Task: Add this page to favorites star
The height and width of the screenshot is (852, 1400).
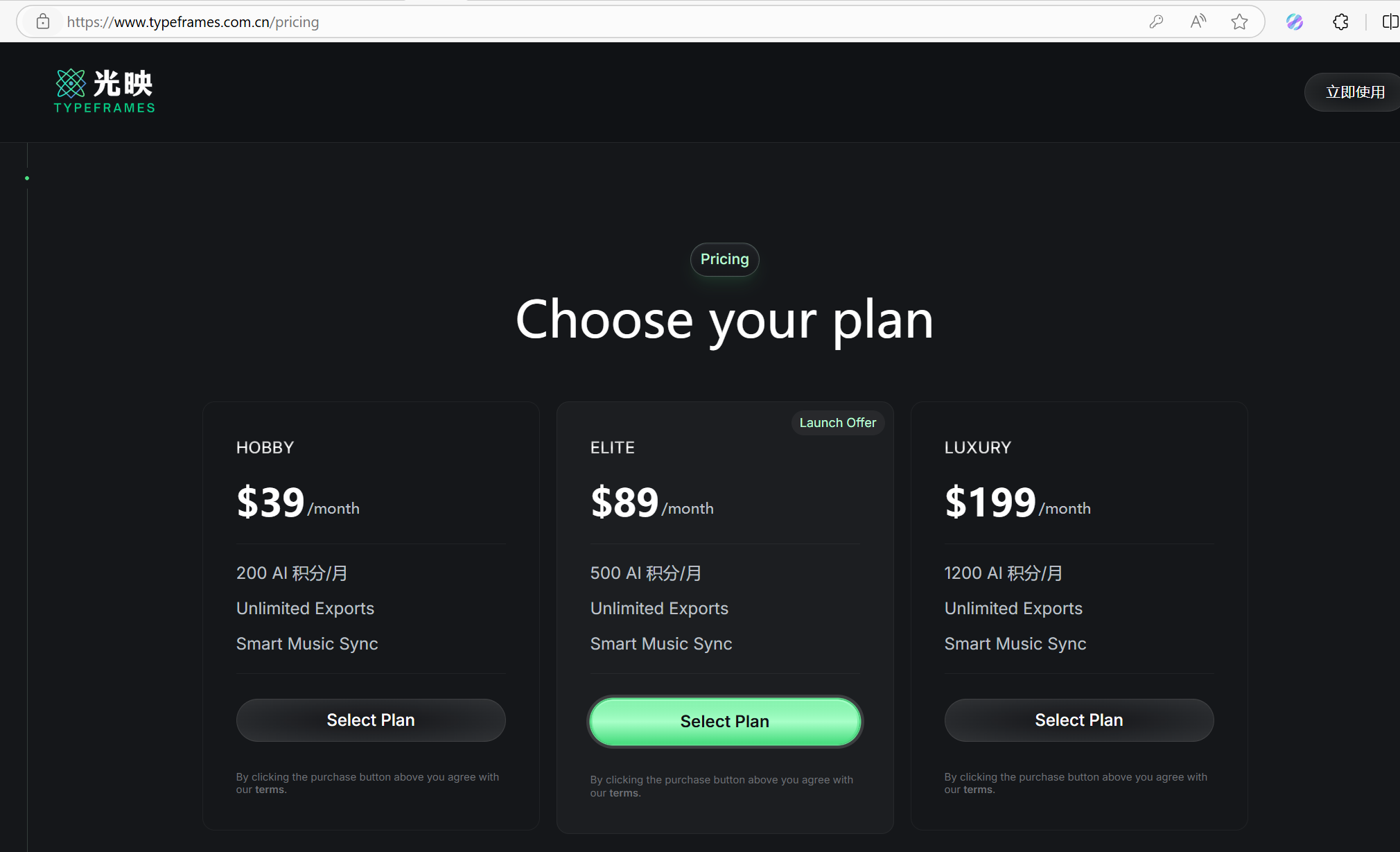Action: 1239,21
